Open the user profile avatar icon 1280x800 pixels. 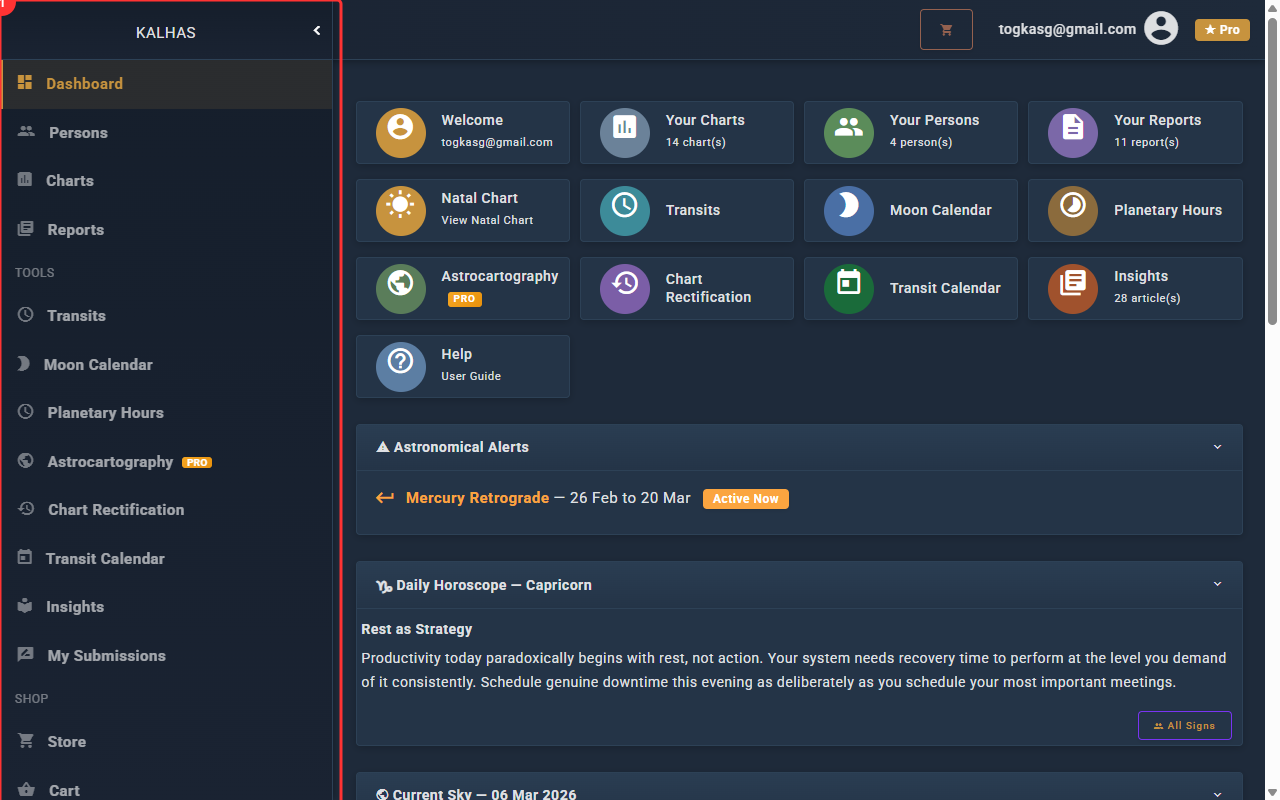tap(1161, 29)
